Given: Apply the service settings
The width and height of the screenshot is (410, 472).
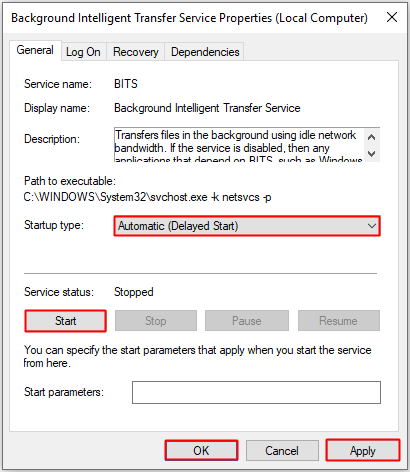Looking at the screenshot, I should (x=363, y=451).
